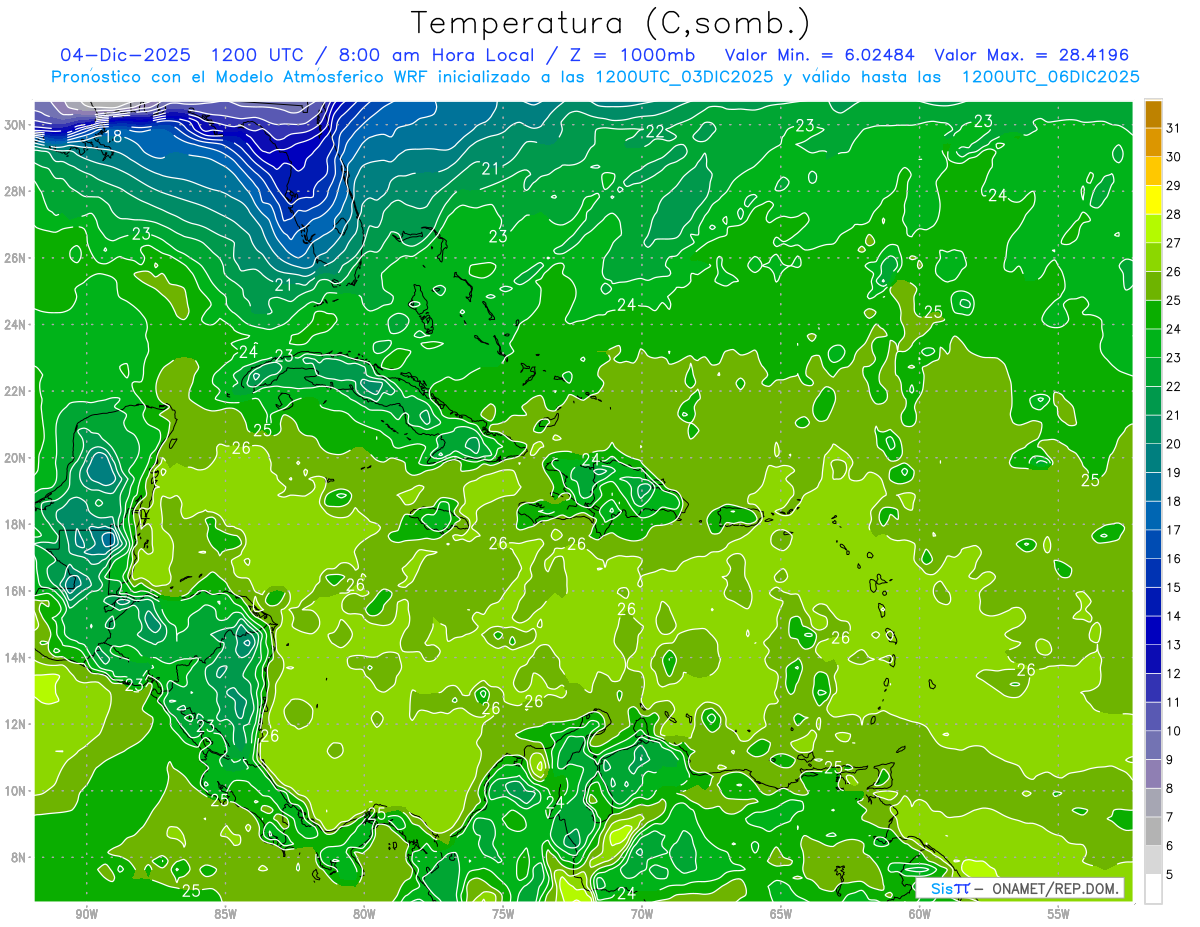1200x927 pixels.
Task: Click the yellow legend swatch between 28 and 29
Action: click(x=1153, y=200)
